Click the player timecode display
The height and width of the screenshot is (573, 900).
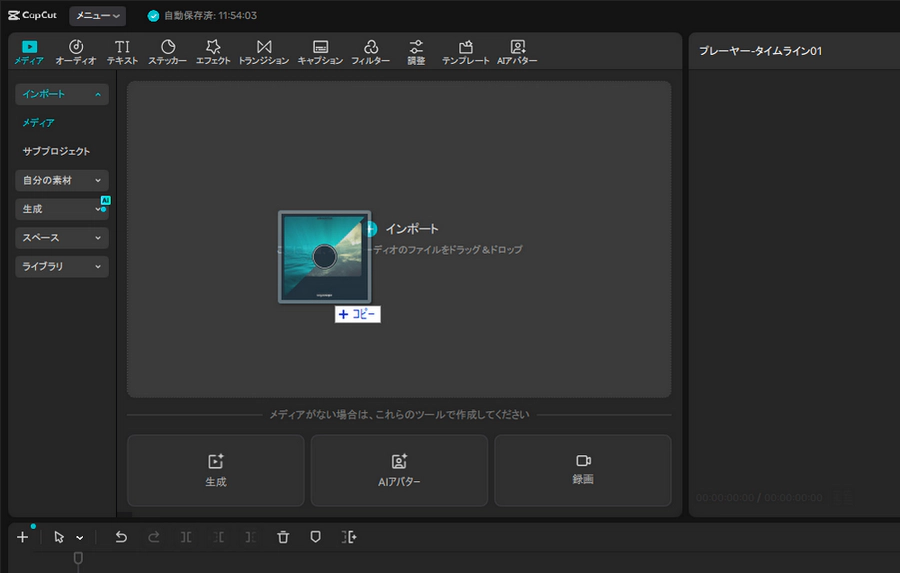click(759, 498)
